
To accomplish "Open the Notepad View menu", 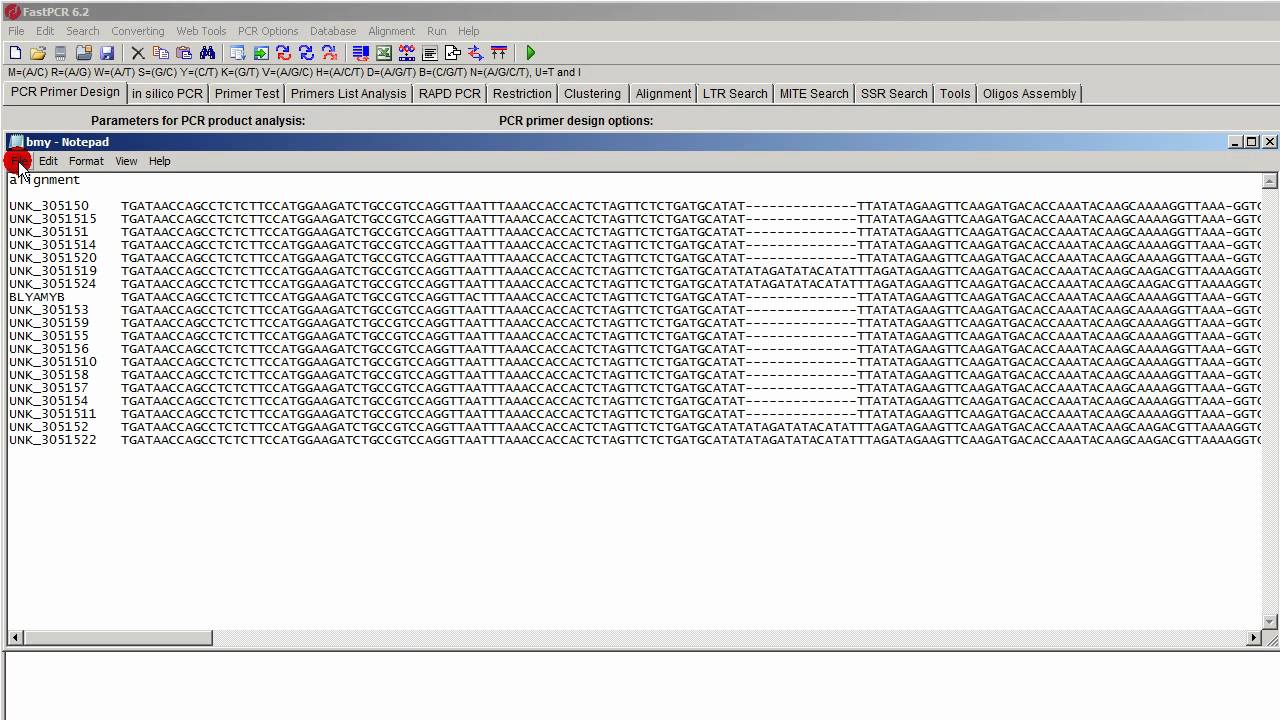I will [126, 161].
